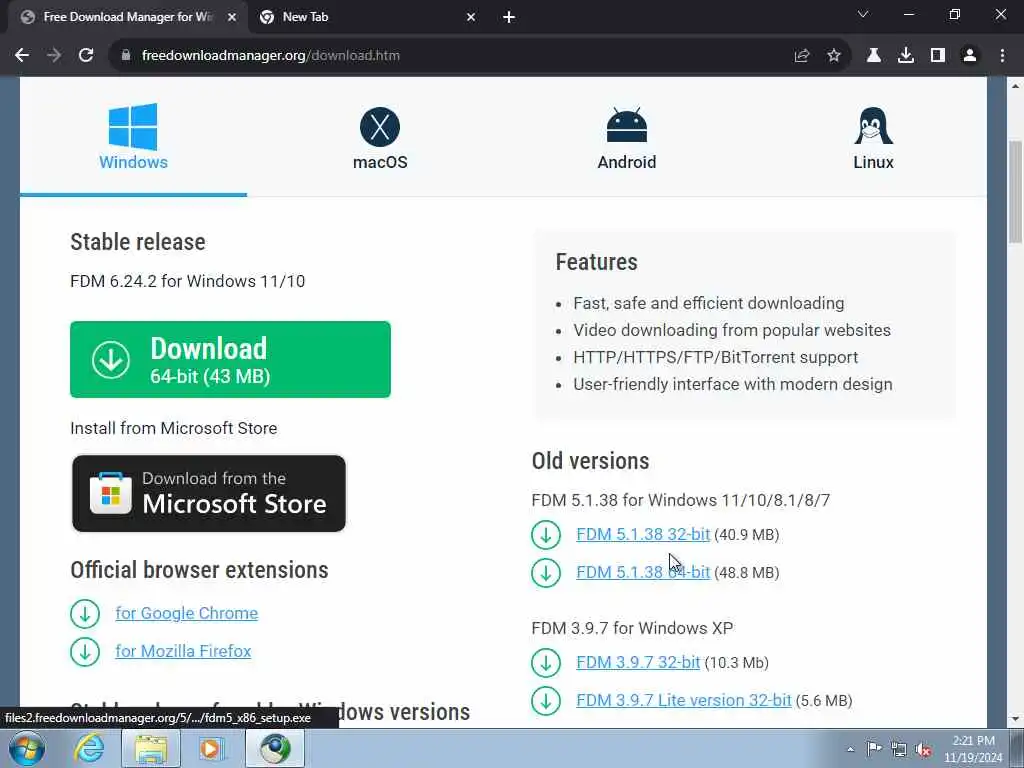1024x768 pixels.
Task: Open the Chrome labs flask icon
Action: coord(874,56)
